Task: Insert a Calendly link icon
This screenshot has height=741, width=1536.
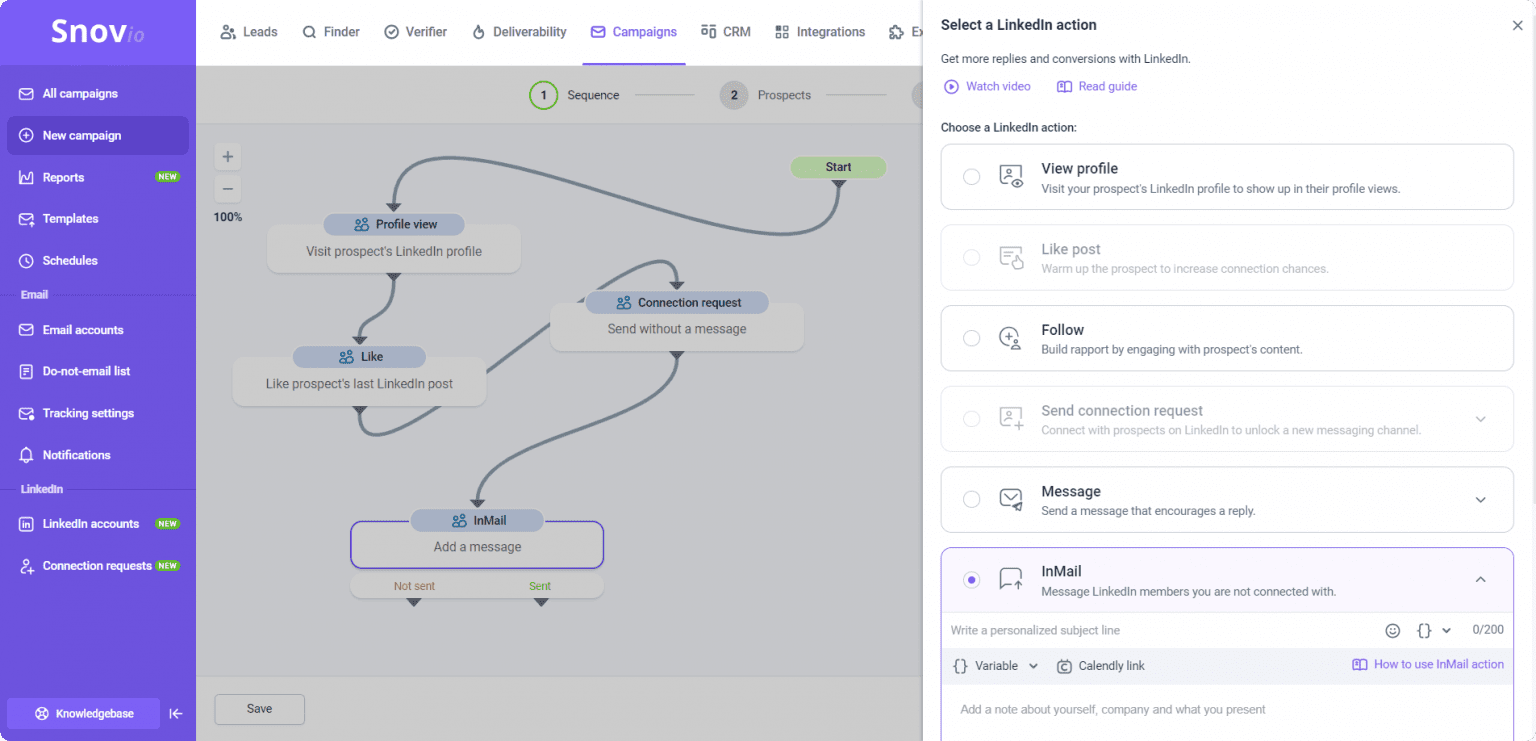Action: tap(1065, 666)
